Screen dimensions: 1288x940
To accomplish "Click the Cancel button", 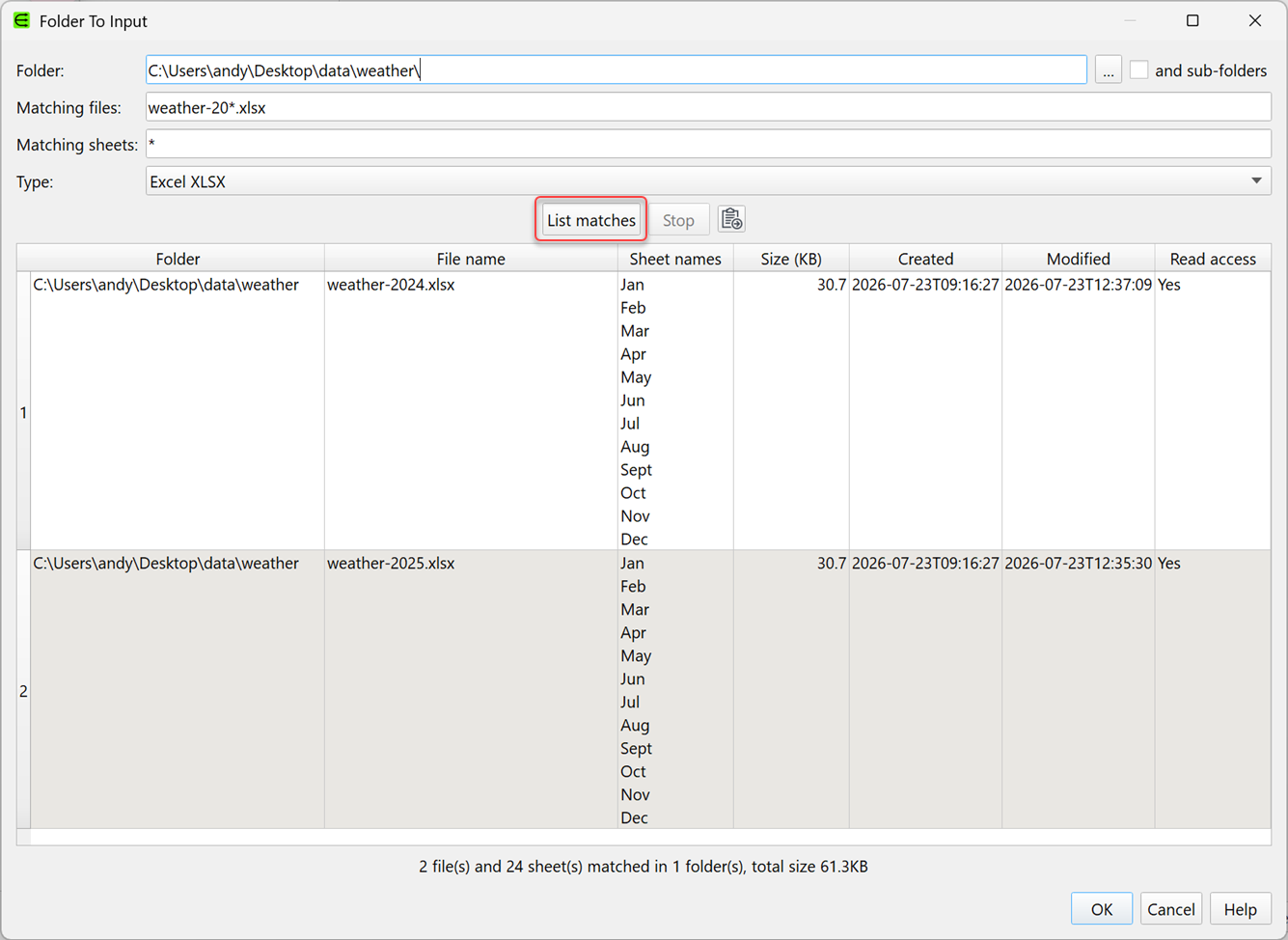I will point(1170,909).
